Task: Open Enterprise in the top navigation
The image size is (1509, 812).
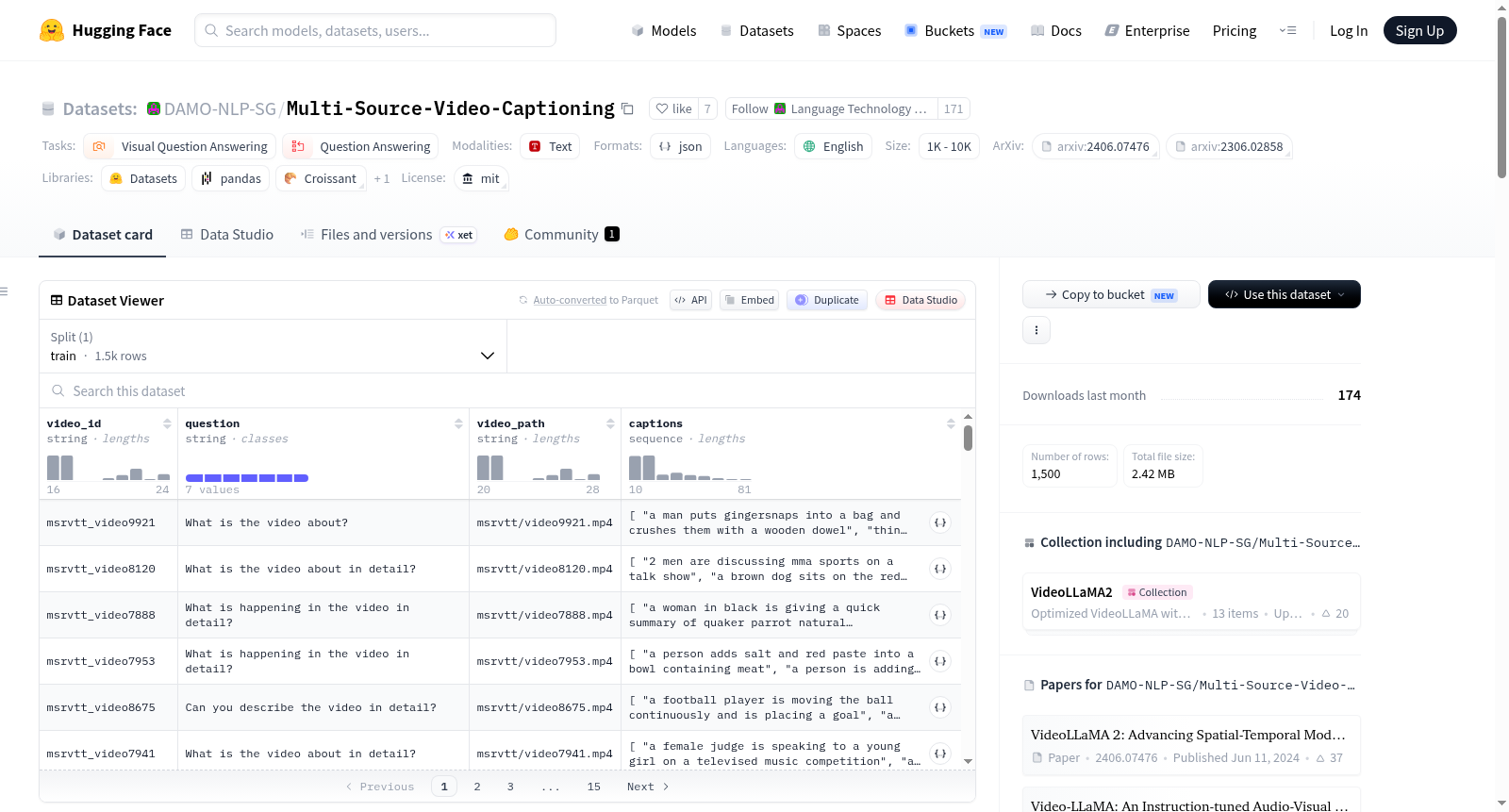Action: [x=1147, y=30]
